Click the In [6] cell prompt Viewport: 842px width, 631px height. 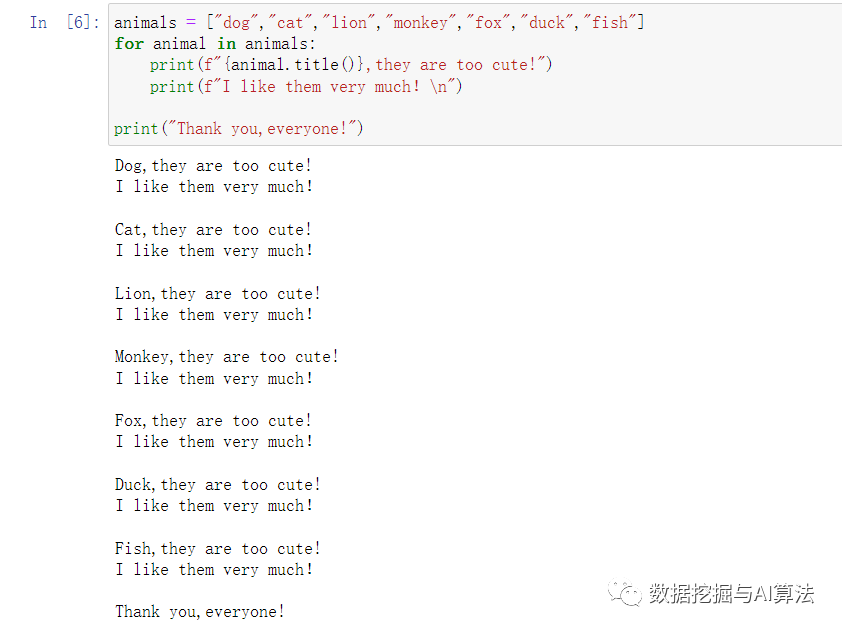coord(65,22)
